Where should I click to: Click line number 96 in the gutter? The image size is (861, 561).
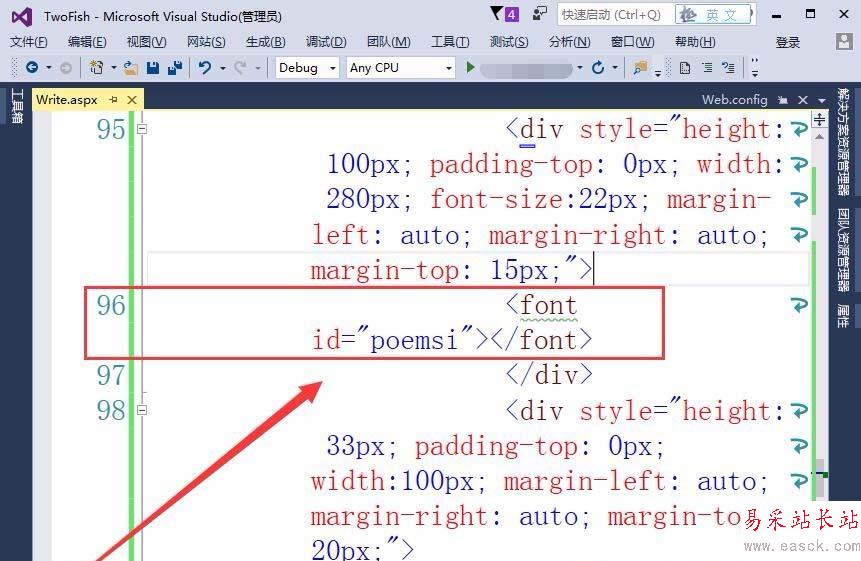tap(111, 305)
